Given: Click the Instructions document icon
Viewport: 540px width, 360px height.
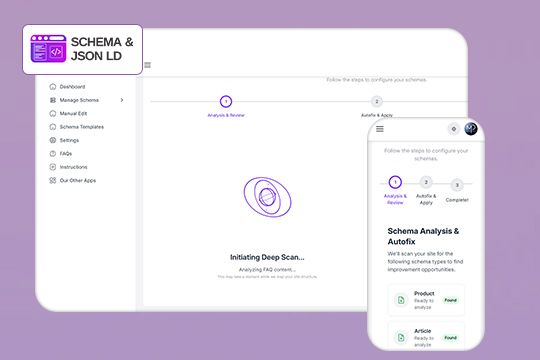Looking at the screenshot, I should coord(53,167).
